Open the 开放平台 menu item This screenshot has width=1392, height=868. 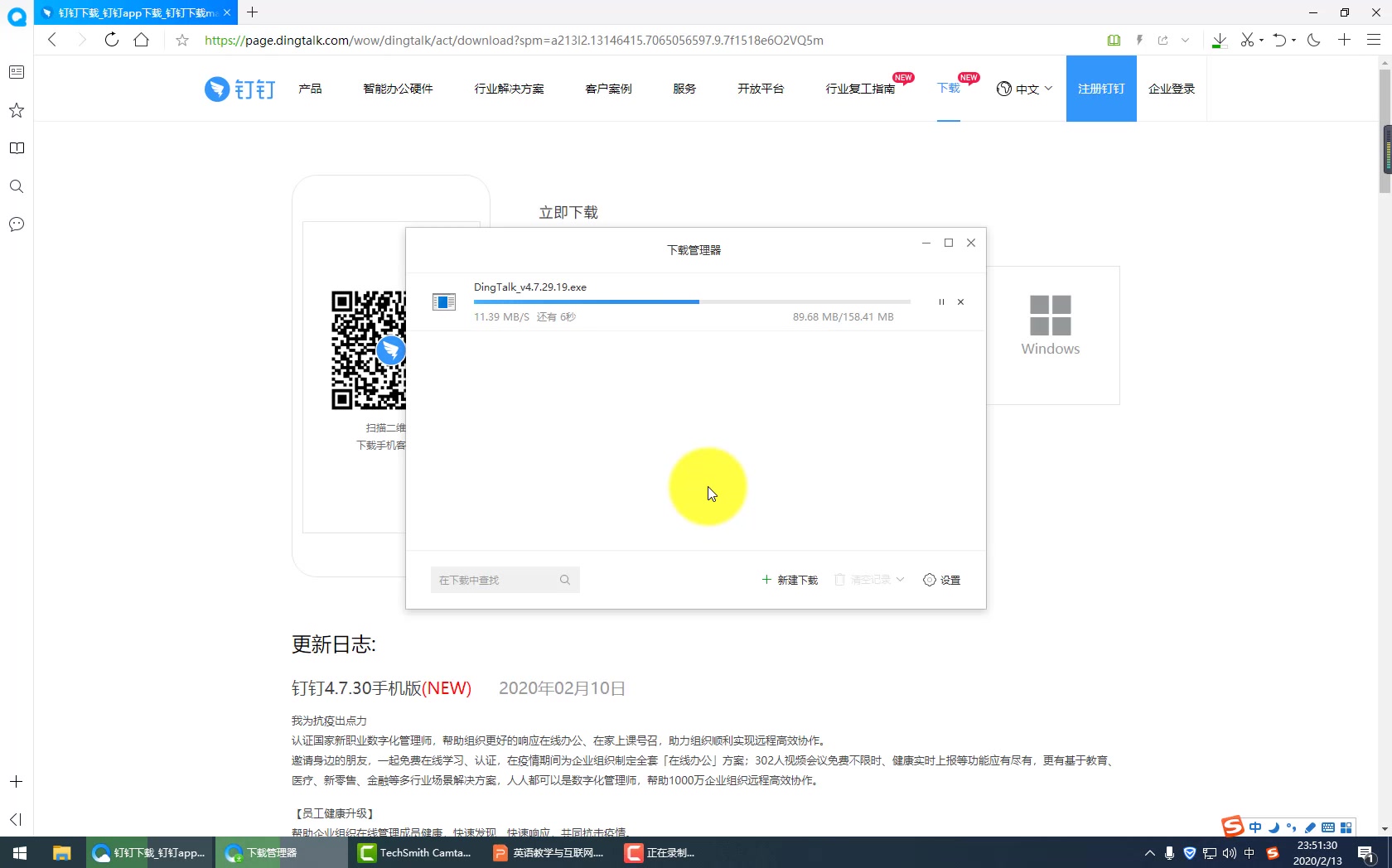(761, 89)
